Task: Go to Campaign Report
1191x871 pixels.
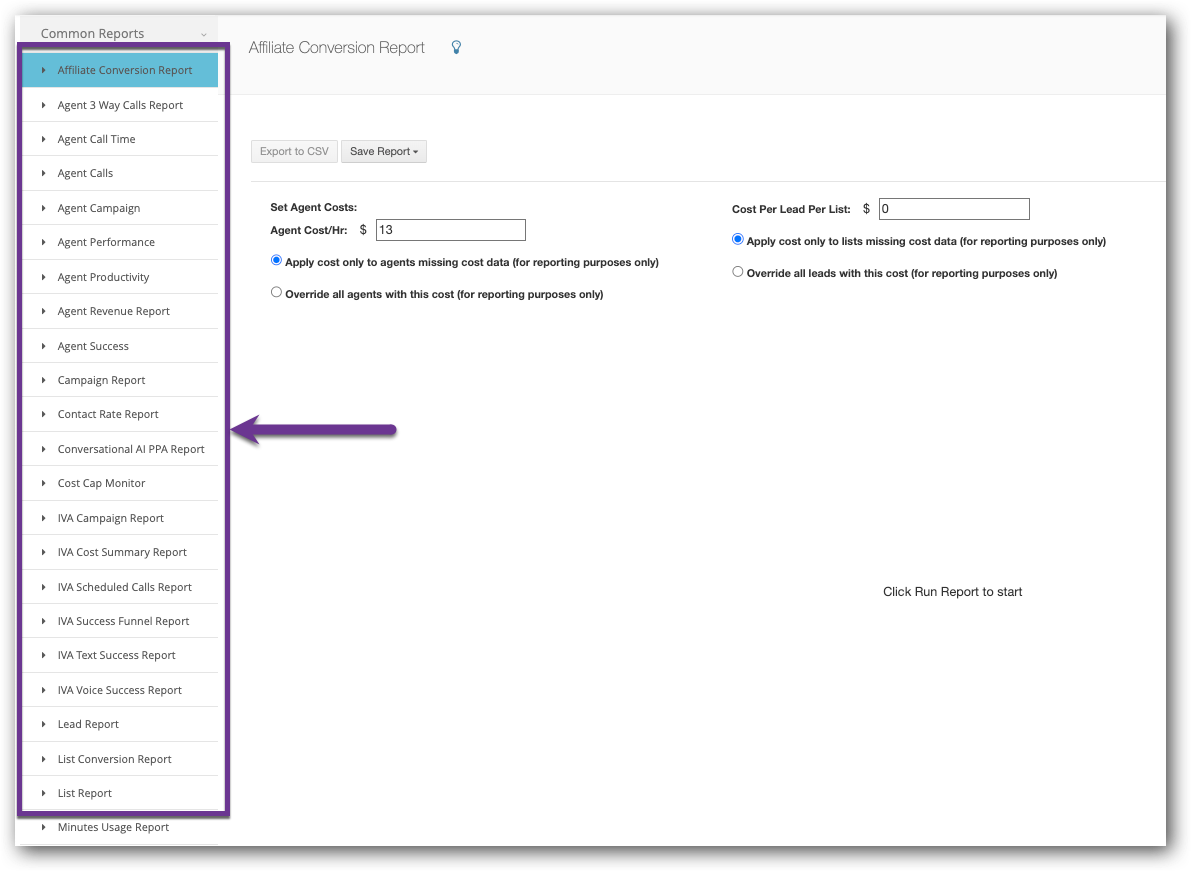Action: coord(120,380)
